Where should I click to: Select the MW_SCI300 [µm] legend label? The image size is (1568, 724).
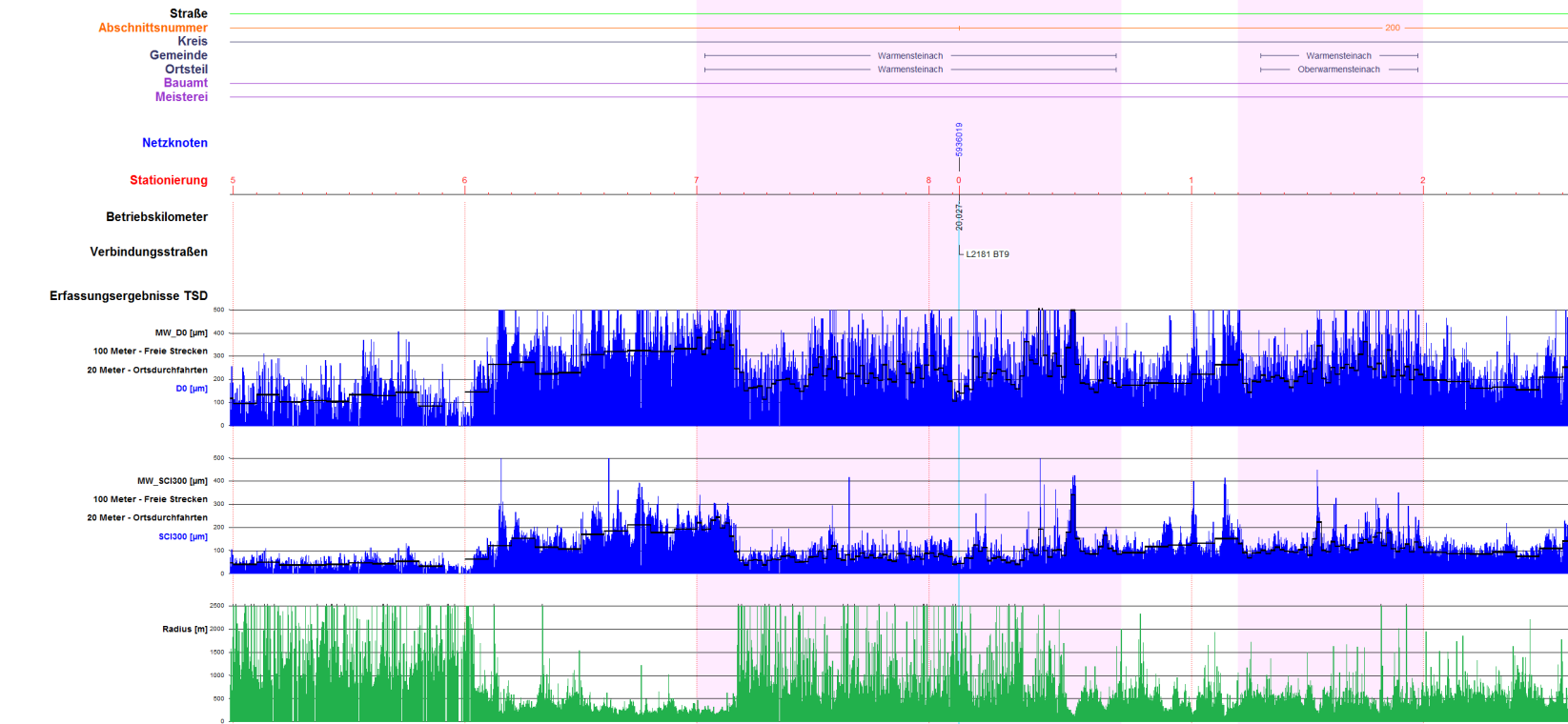pos(172,481)
